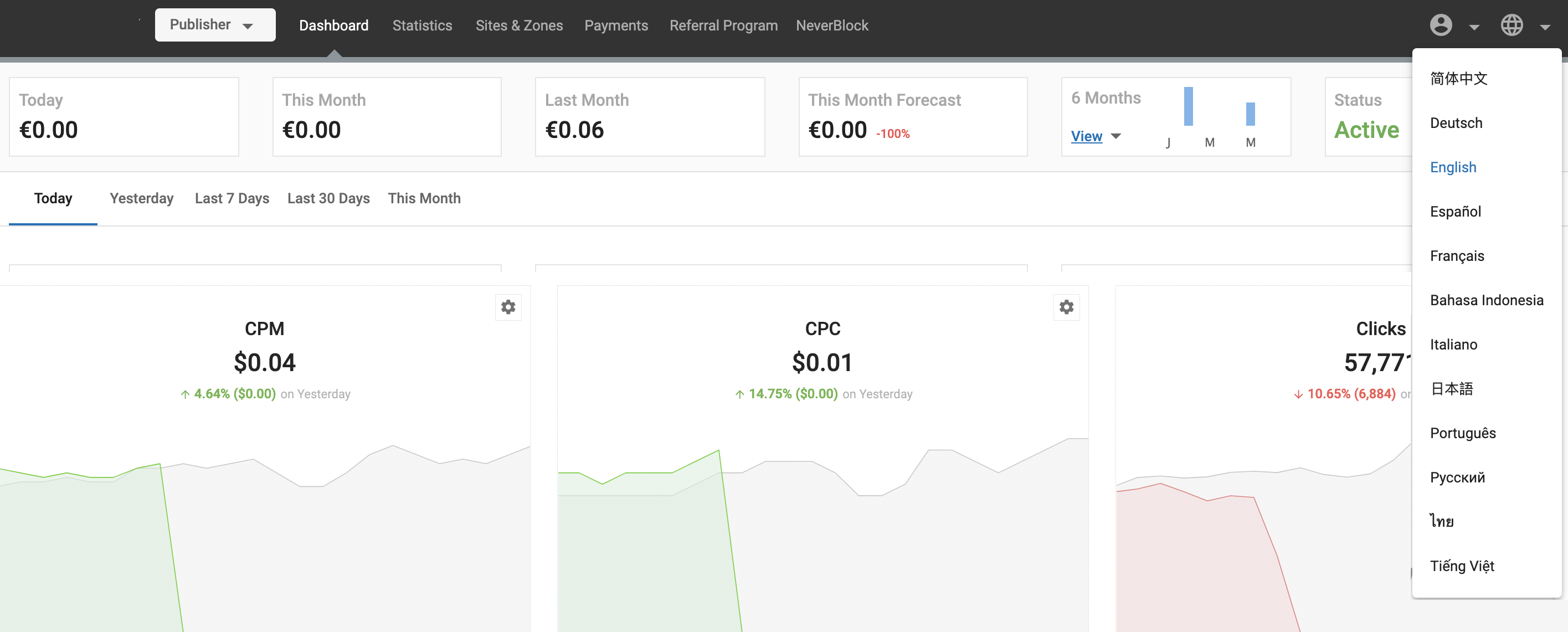Select Español language option

coord(1455,212)
